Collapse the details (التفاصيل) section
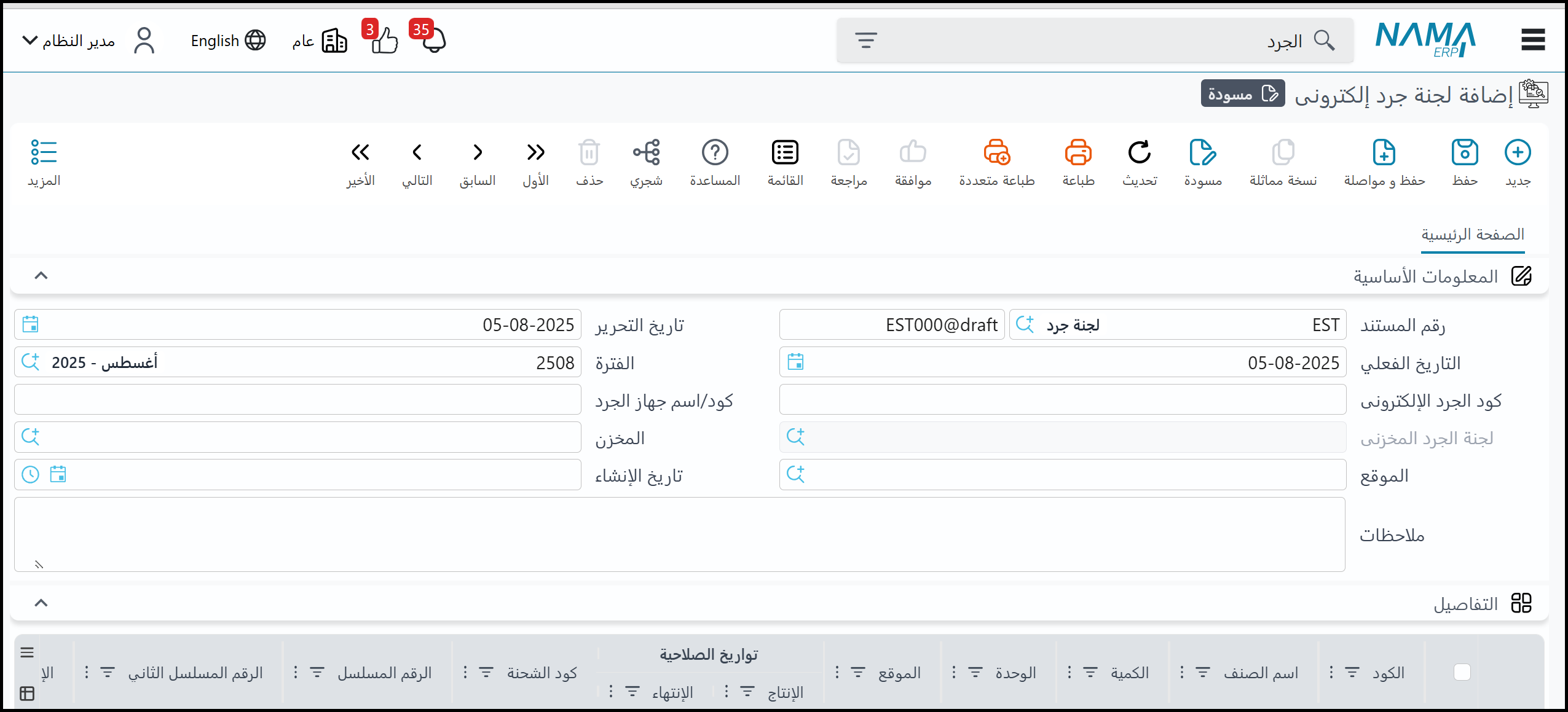The height and width of the screenshot is (712, 1568). [x=41, y=603]
